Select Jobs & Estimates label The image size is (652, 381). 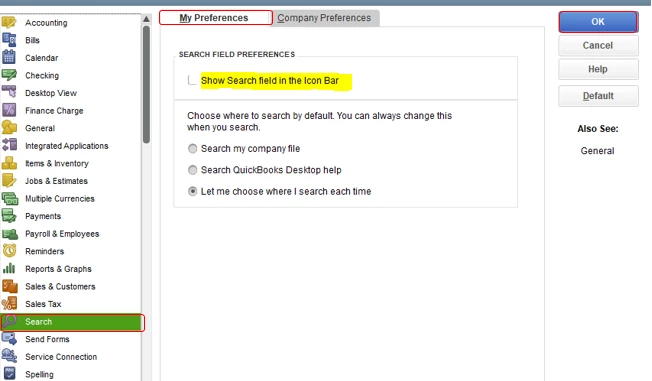click(56, 181)
